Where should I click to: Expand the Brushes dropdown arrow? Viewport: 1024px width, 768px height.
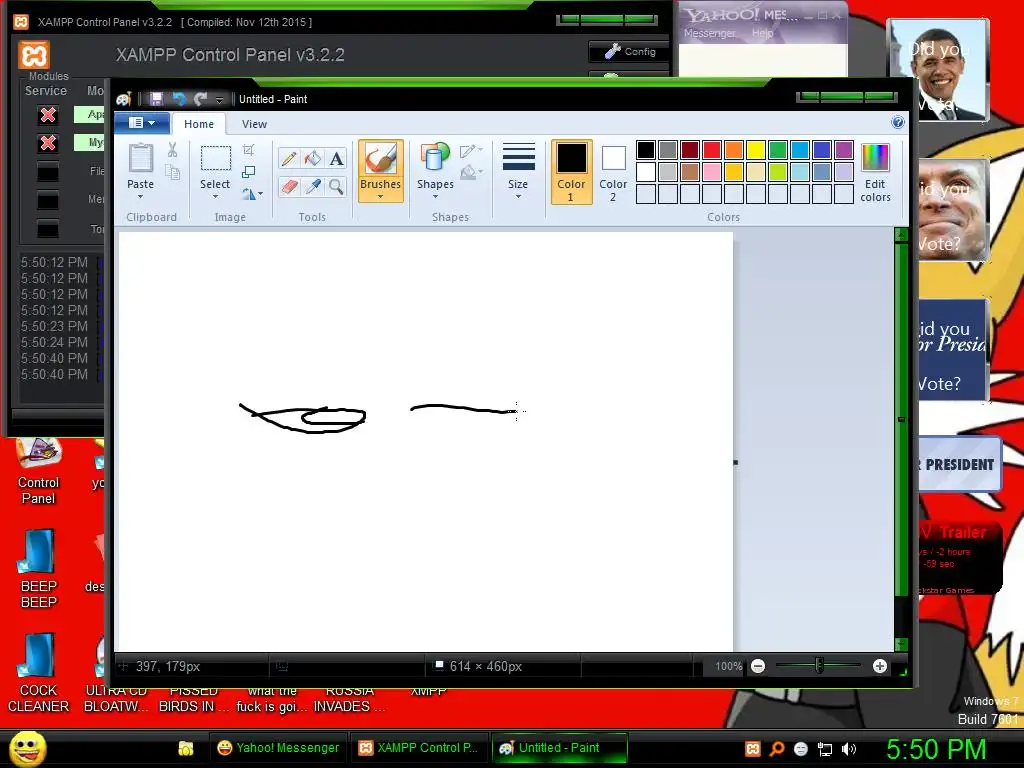pyautogui.click(x=380, y=196)
